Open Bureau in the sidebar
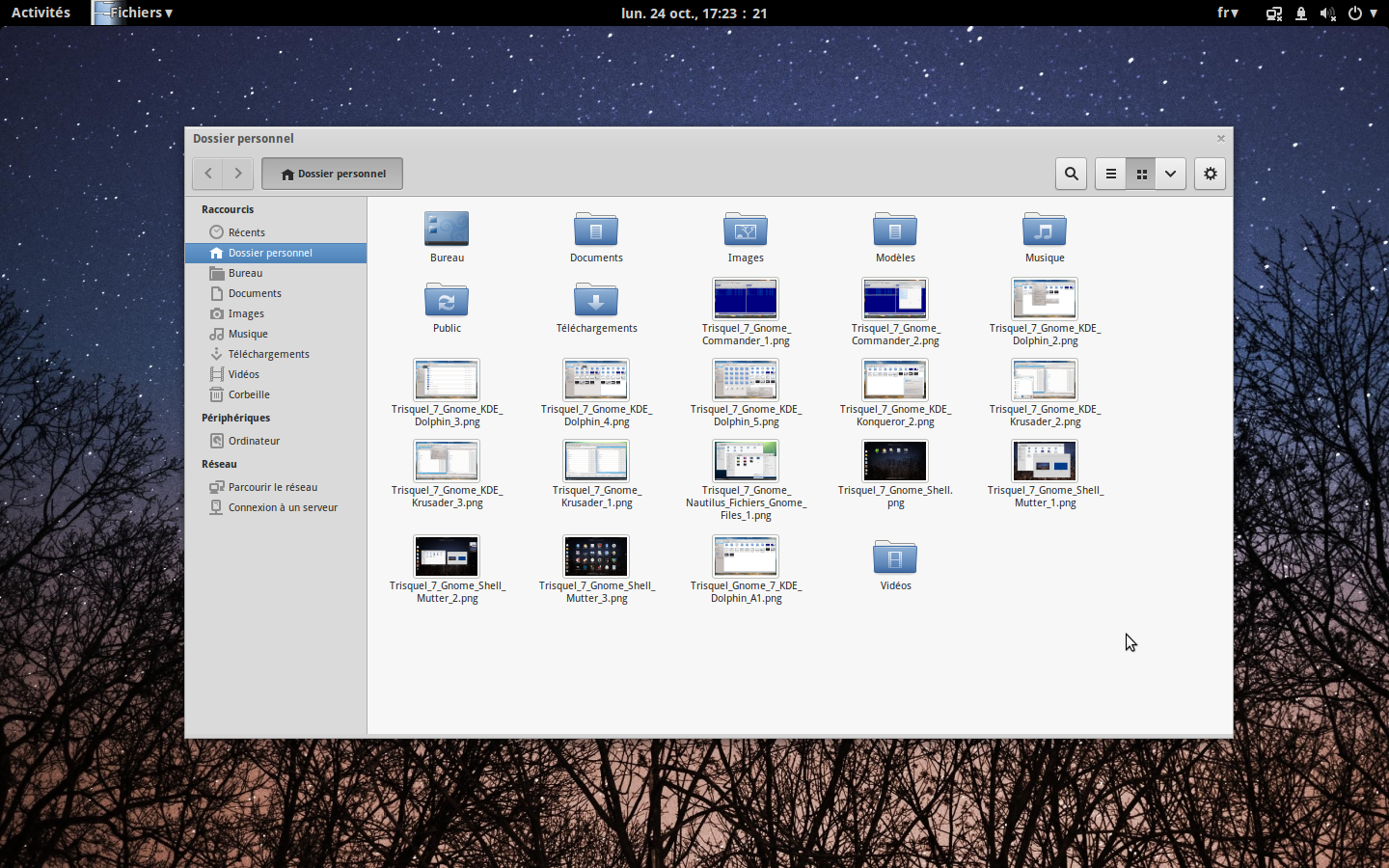 tap(276, 273)
